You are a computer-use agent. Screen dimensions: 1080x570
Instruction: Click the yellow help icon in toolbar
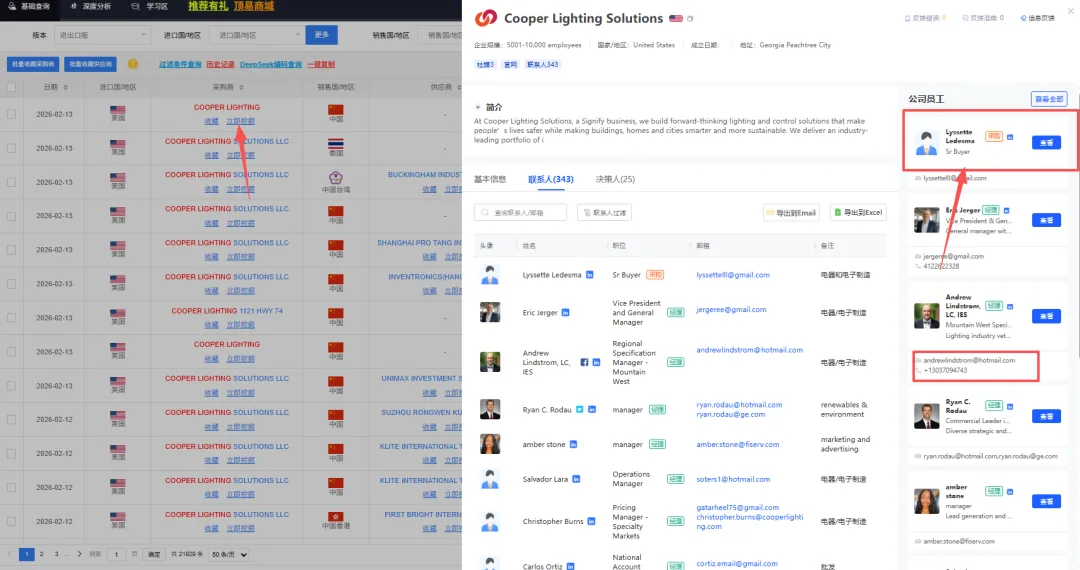pos(133,64)
